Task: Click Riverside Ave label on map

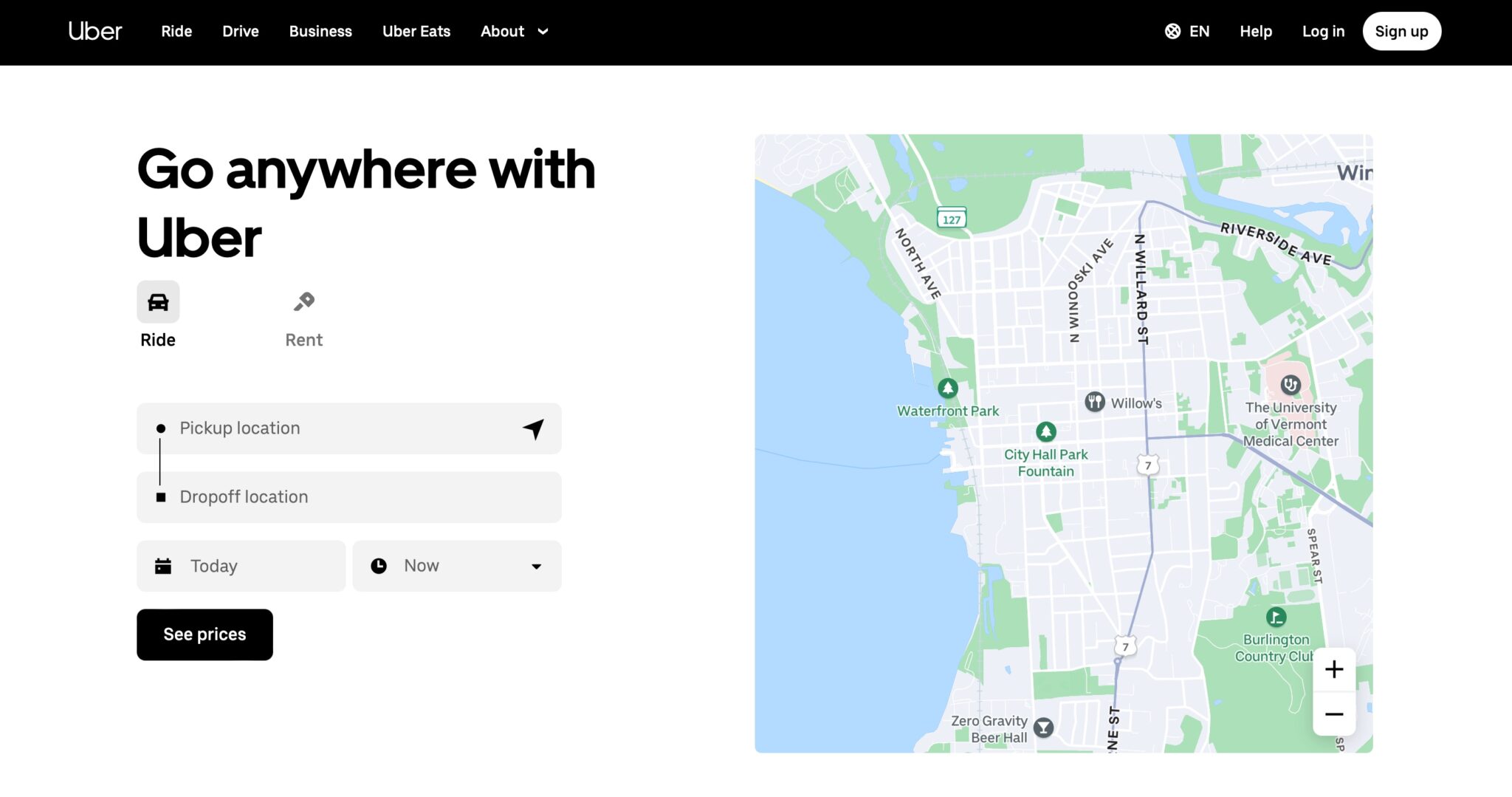Action: click(1276, 243)
